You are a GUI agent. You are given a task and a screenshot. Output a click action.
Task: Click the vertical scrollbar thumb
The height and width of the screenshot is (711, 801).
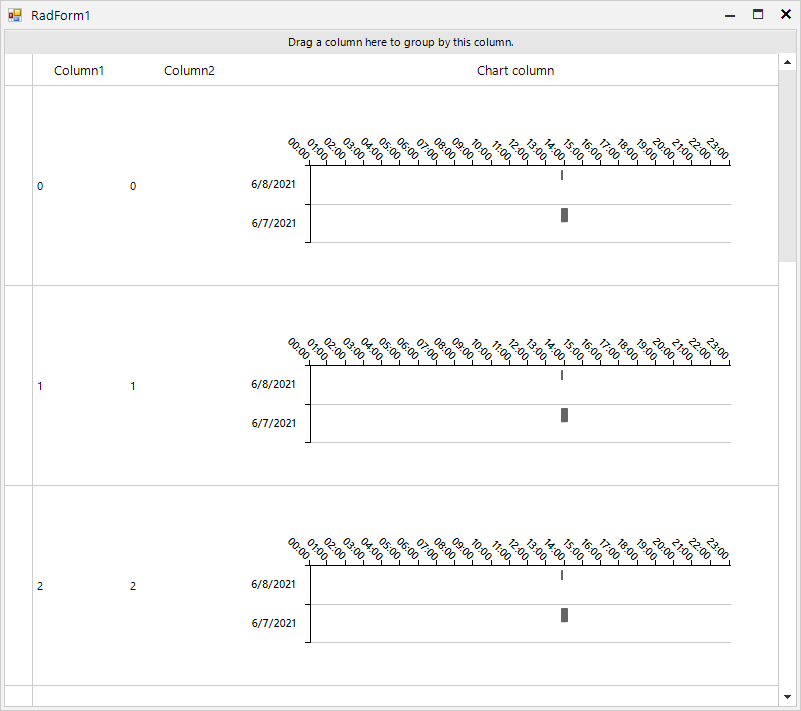(787, 166)
